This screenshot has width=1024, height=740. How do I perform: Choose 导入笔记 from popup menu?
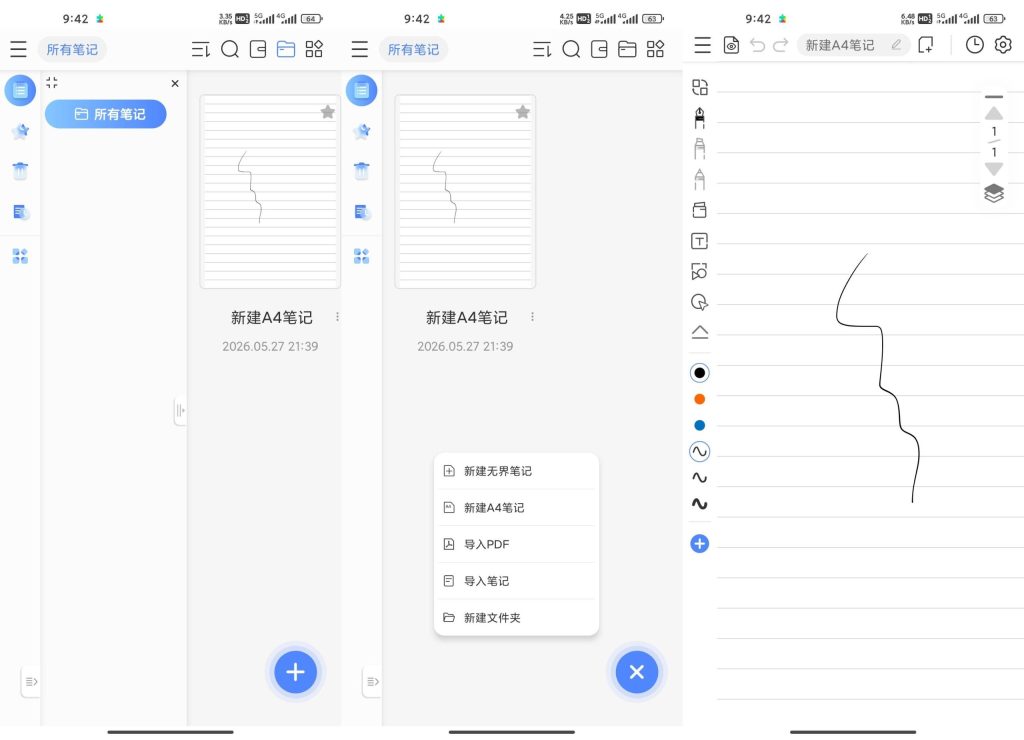(516, 581)
